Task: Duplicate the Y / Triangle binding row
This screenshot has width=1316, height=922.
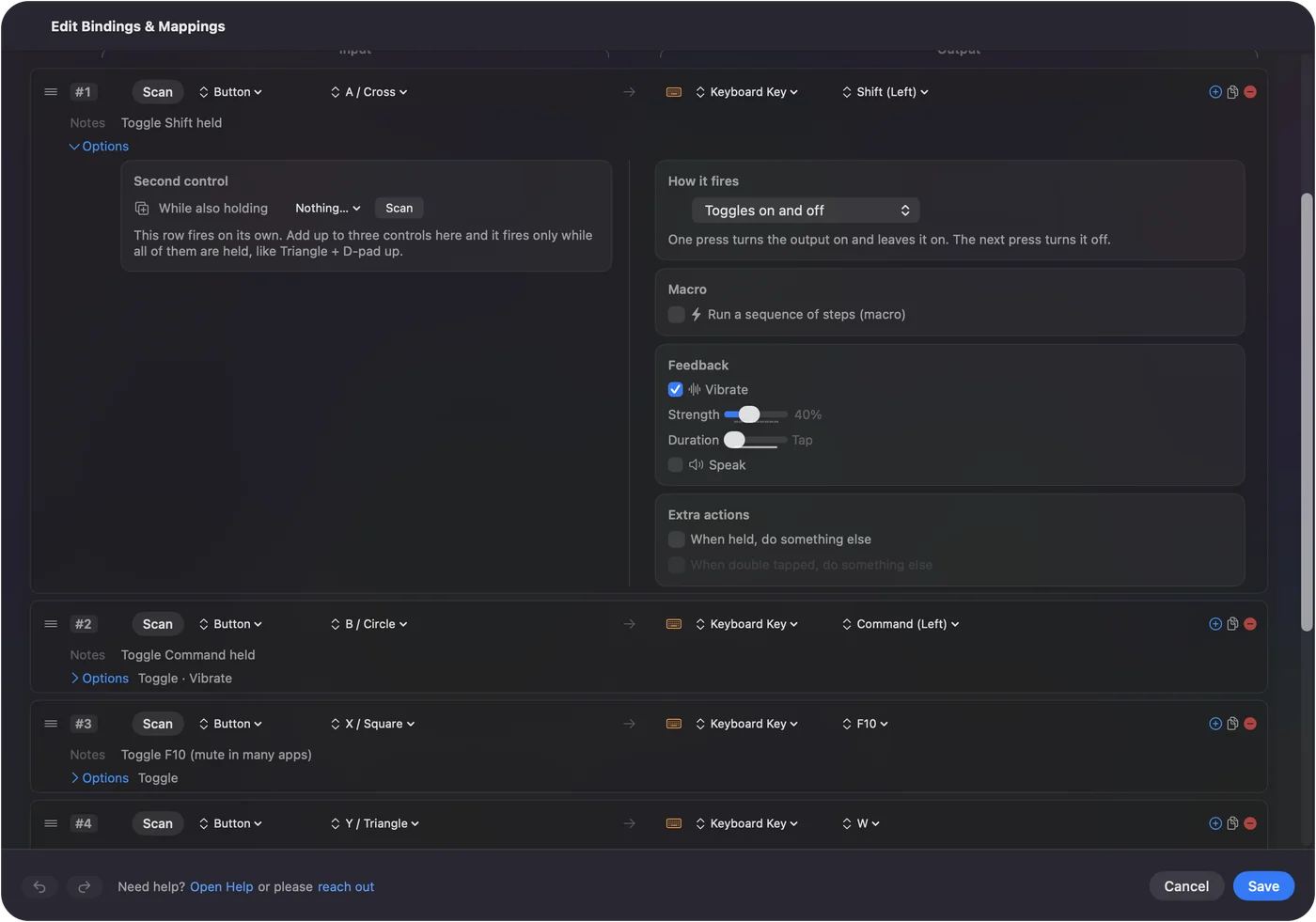Action: (x=1232, y=823)
